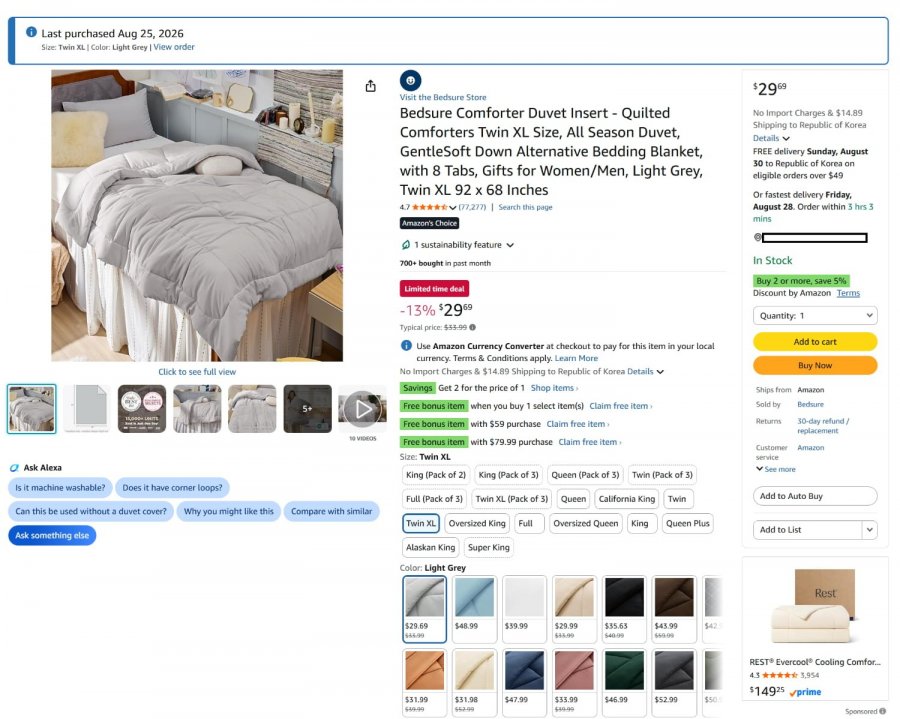
Task: Open the Quantity dropdown
Action: (x=815, y=316)
